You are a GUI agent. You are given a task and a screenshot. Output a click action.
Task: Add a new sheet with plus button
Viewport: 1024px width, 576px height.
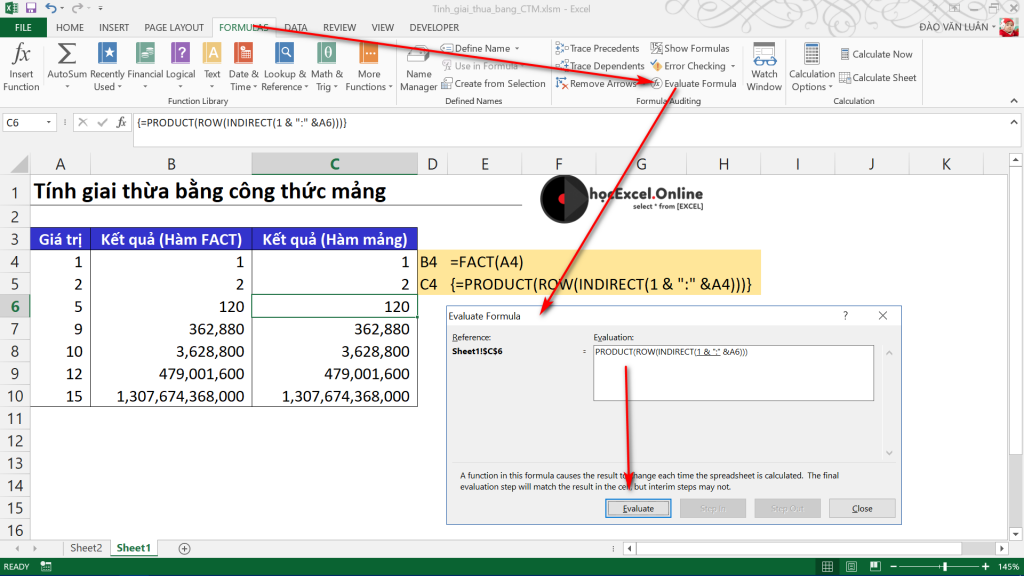pos(184,548)
